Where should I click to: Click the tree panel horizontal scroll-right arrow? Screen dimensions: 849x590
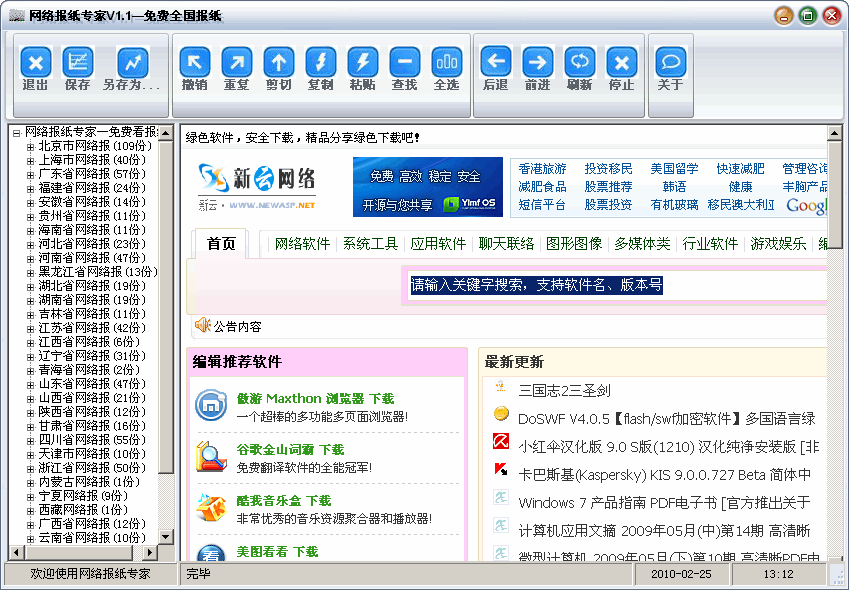(x=150, y=553)
